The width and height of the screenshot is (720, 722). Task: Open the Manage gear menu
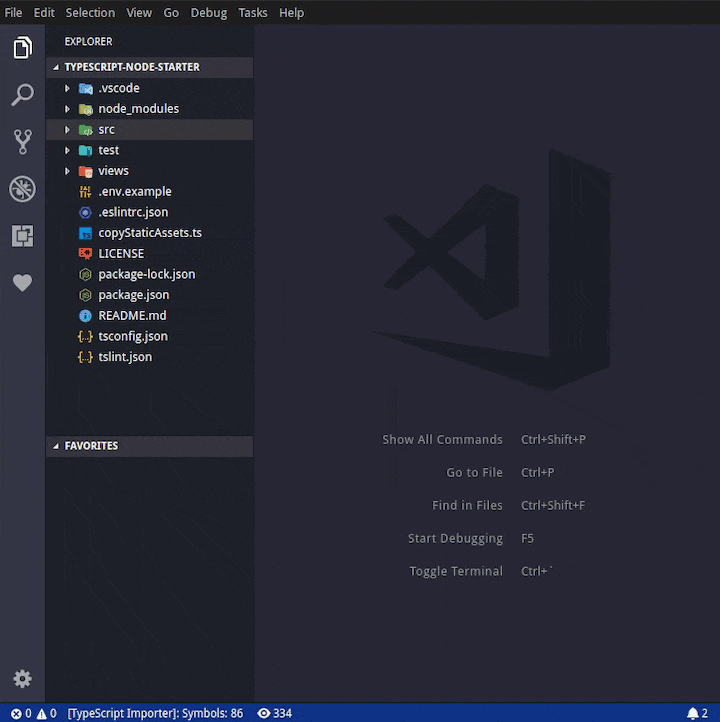point(23,679)
